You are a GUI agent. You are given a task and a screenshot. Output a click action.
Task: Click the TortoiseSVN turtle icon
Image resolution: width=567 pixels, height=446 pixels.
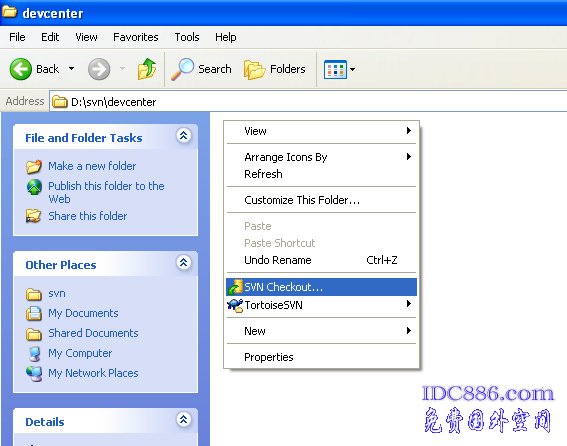click(x=235, y=305)
